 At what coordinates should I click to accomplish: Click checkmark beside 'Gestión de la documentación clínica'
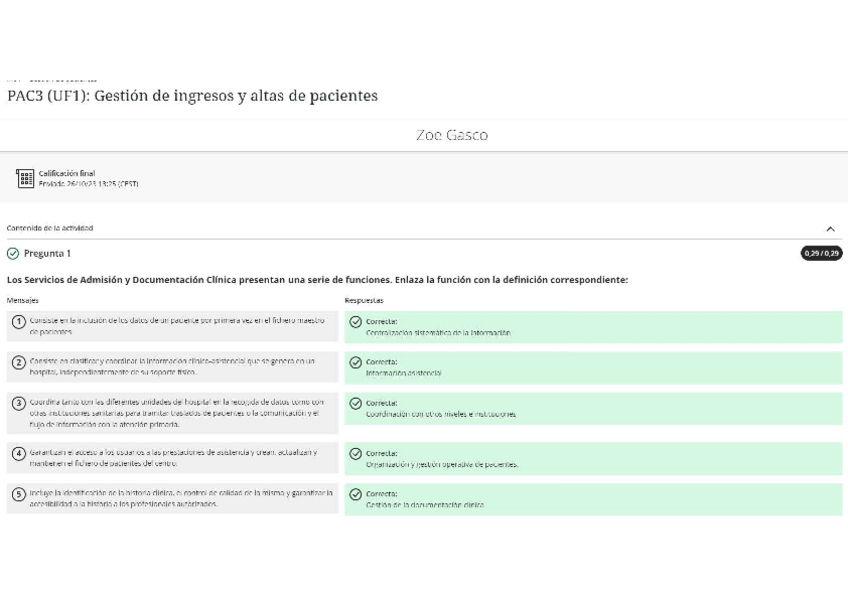(355, 495)
